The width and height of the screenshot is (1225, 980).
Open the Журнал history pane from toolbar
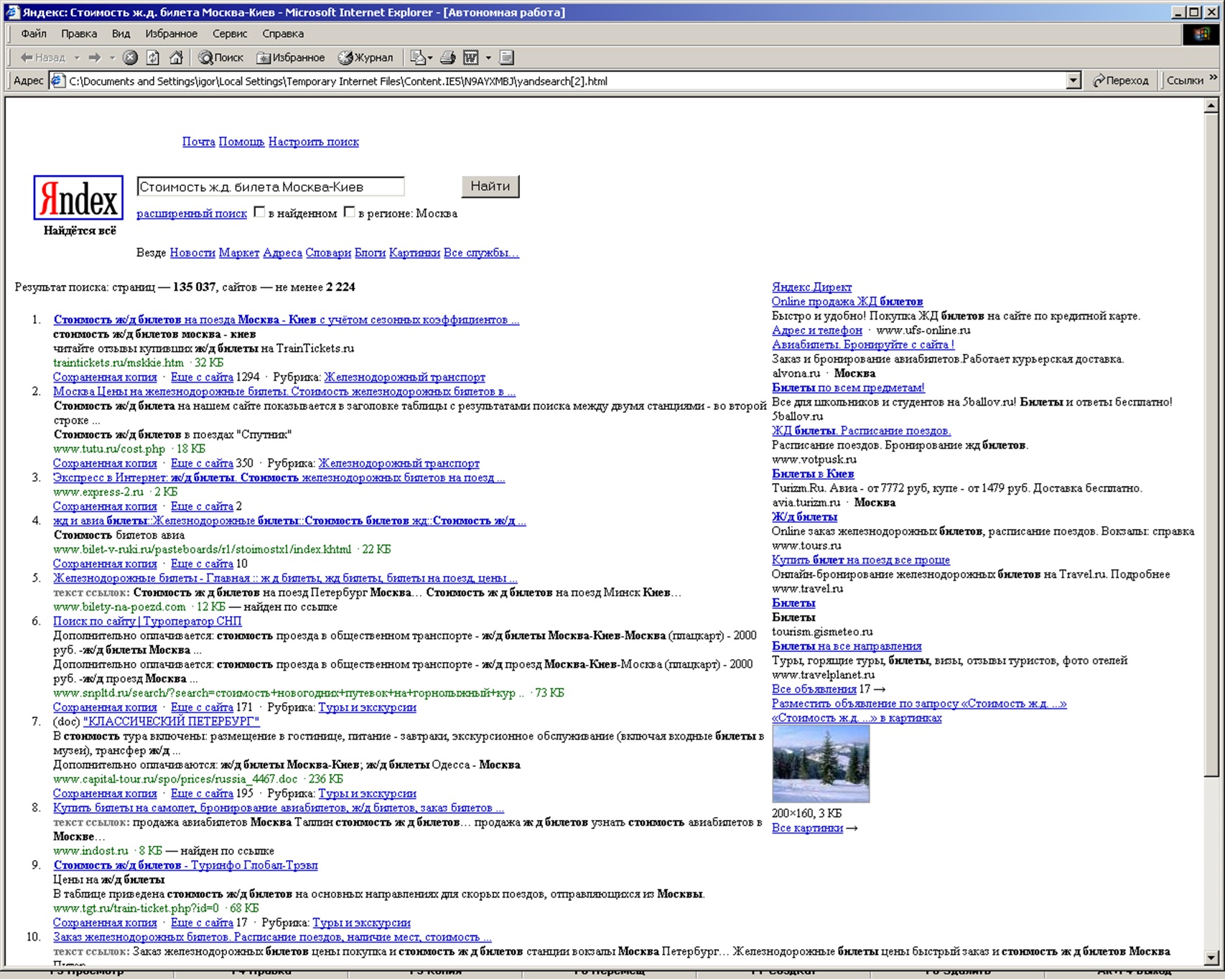[366, 57]
